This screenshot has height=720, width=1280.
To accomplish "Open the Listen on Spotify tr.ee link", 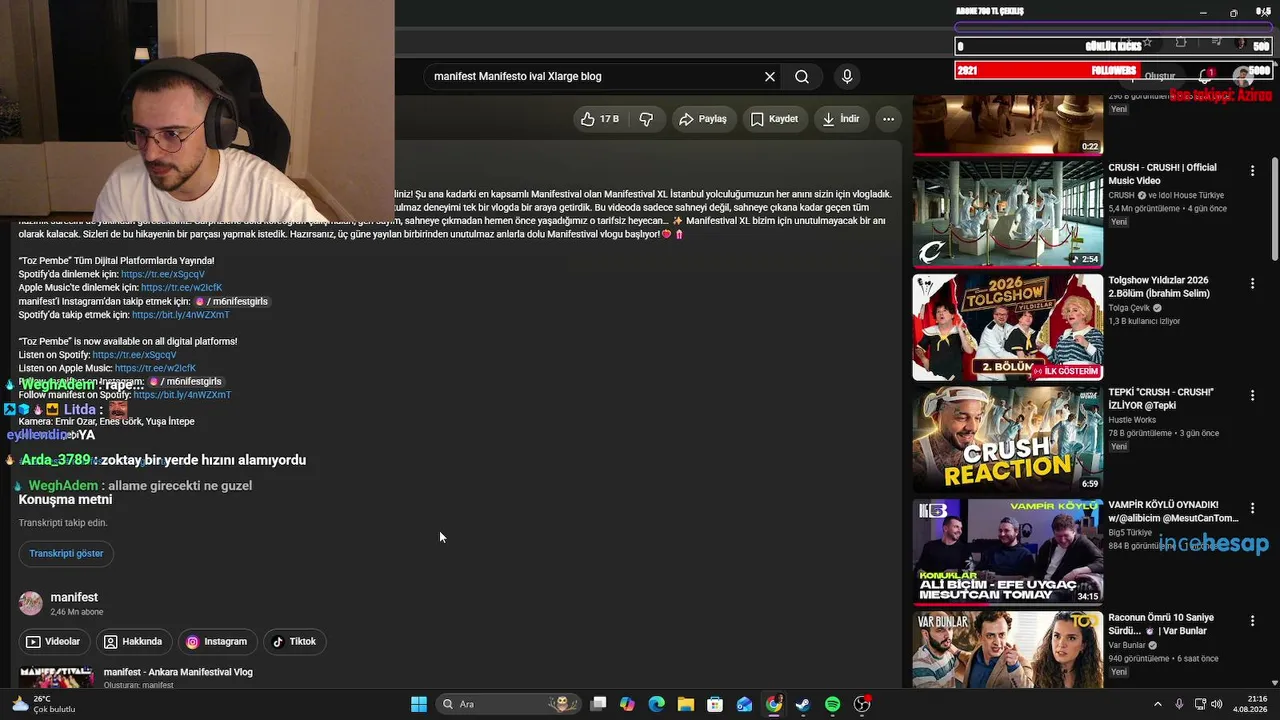I will (134, 355).
